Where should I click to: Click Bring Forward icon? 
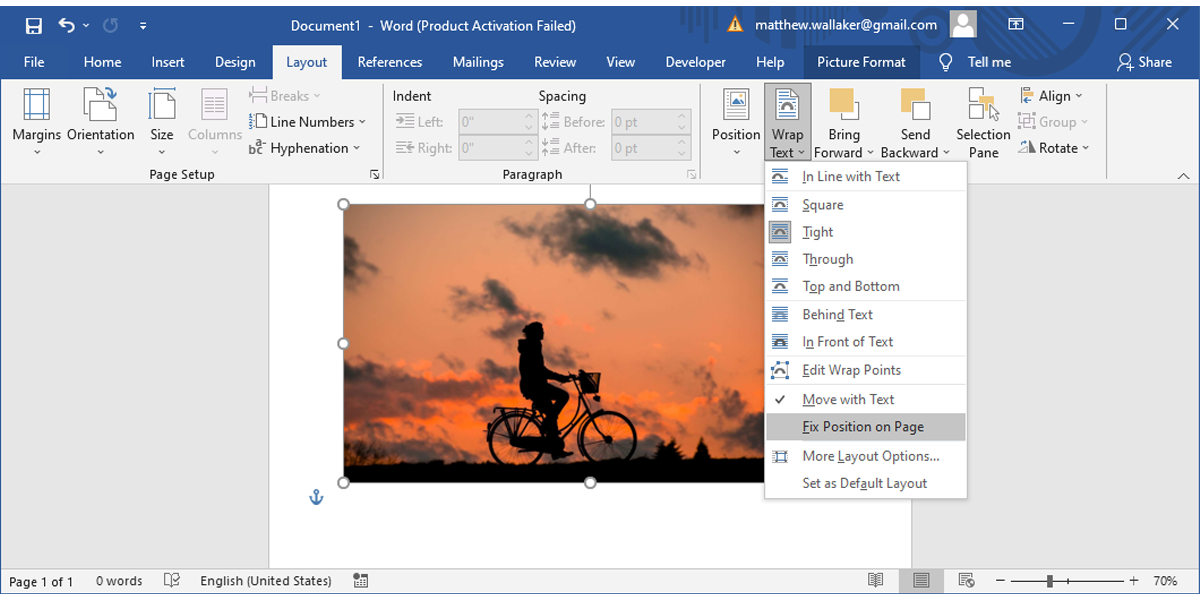(x=844, y=105)
